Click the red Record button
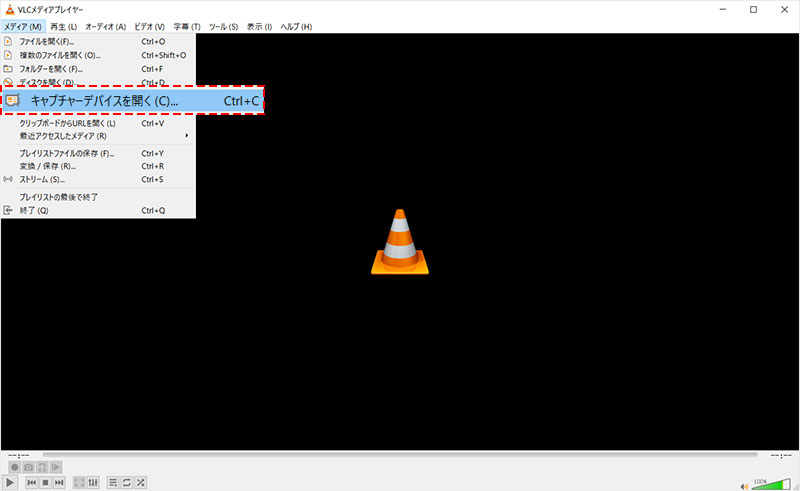The image size is (800, 491). click(15, 467)
